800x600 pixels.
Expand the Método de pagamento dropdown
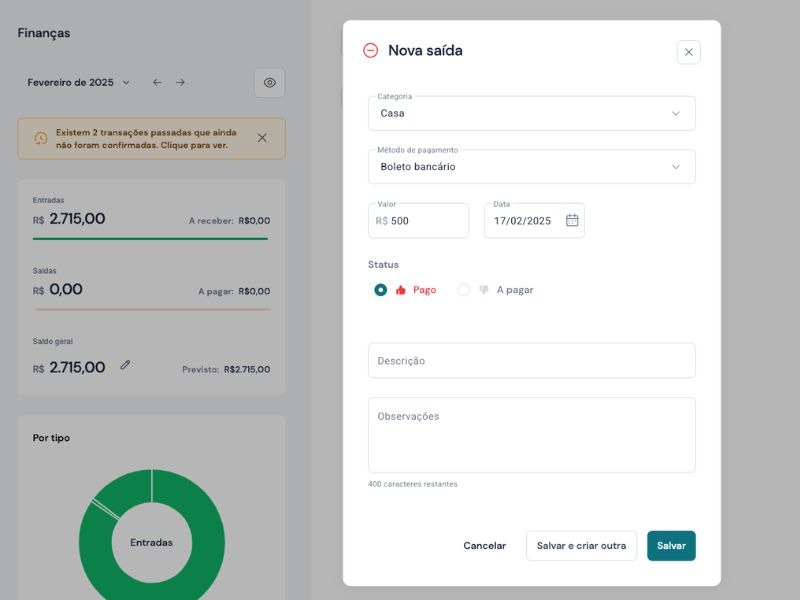[x=531, y=167]
